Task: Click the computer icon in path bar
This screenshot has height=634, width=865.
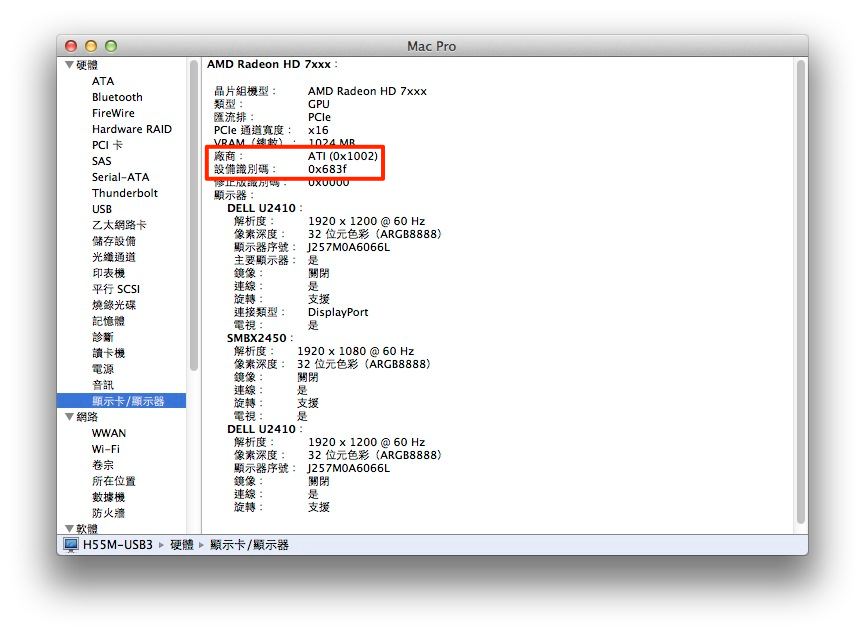Action: (71, 545)
